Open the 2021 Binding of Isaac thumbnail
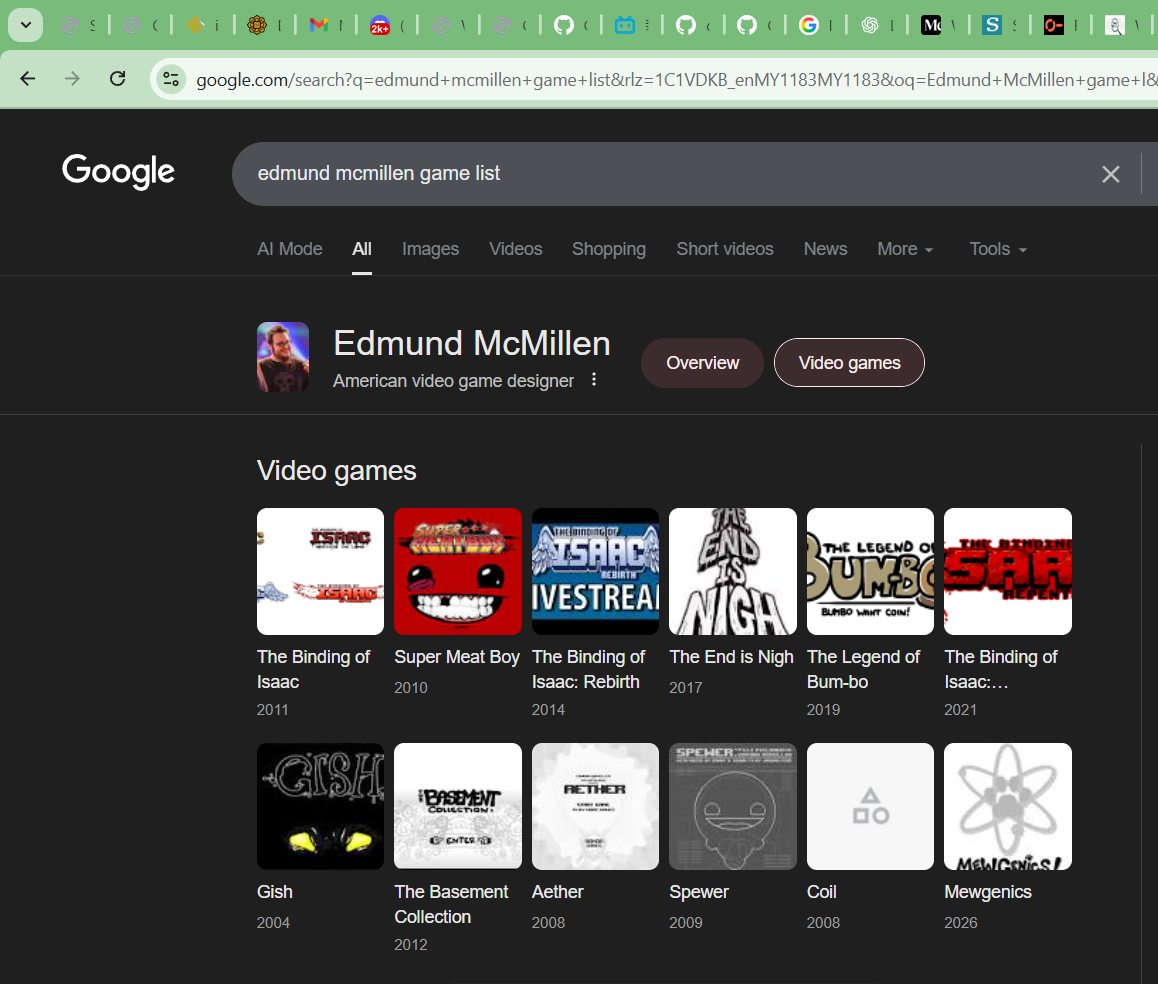The height and width of the screenshot is (984, 1158). 1007,571
